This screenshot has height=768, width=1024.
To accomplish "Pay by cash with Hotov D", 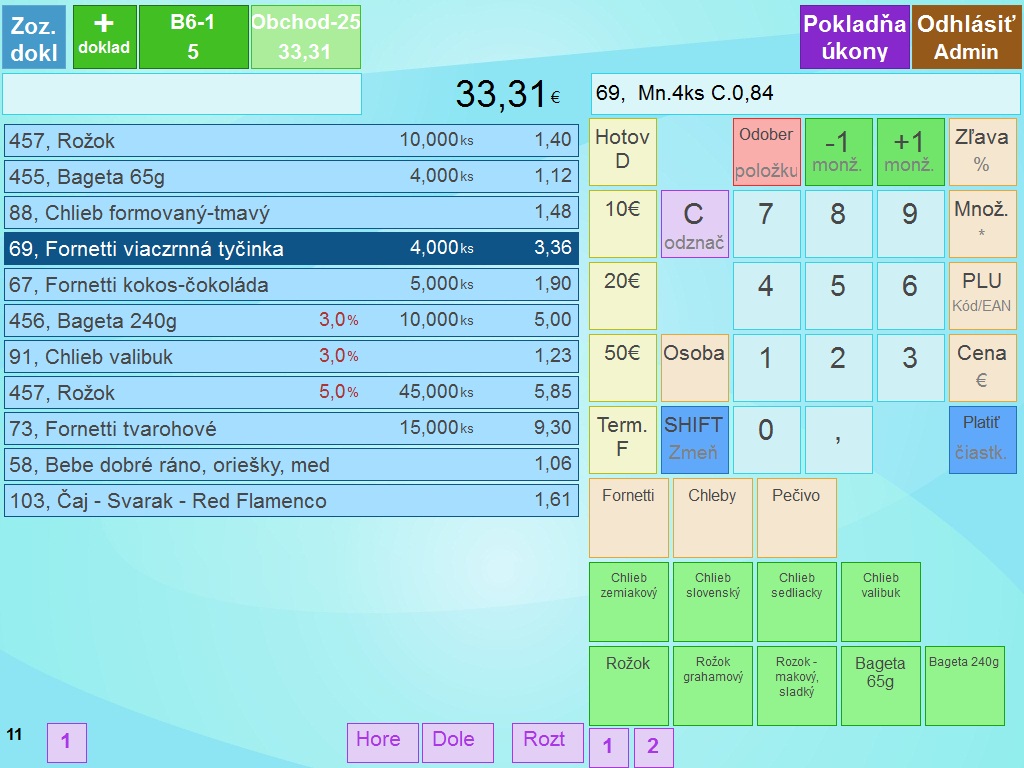I will 622,152.
